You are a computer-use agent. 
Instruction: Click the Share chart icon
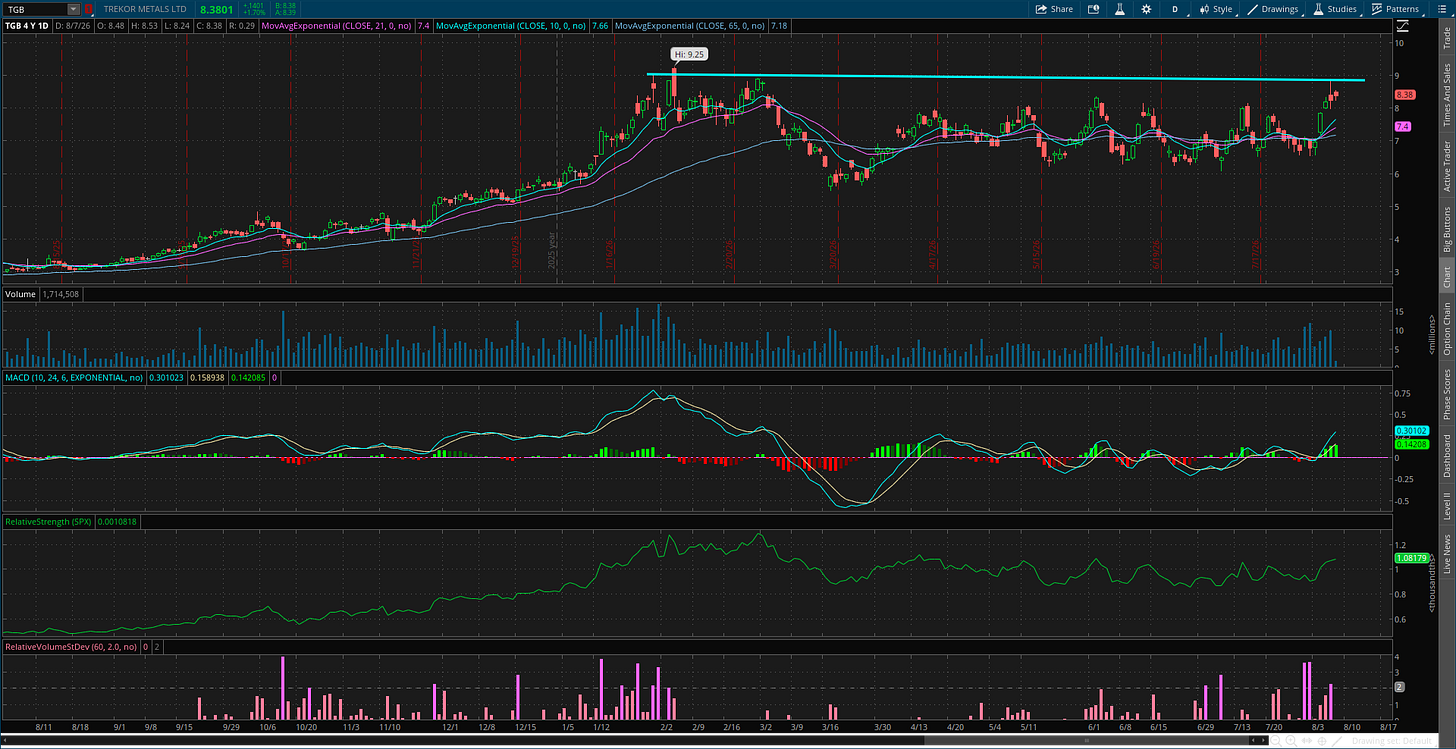coord(1054,9)
